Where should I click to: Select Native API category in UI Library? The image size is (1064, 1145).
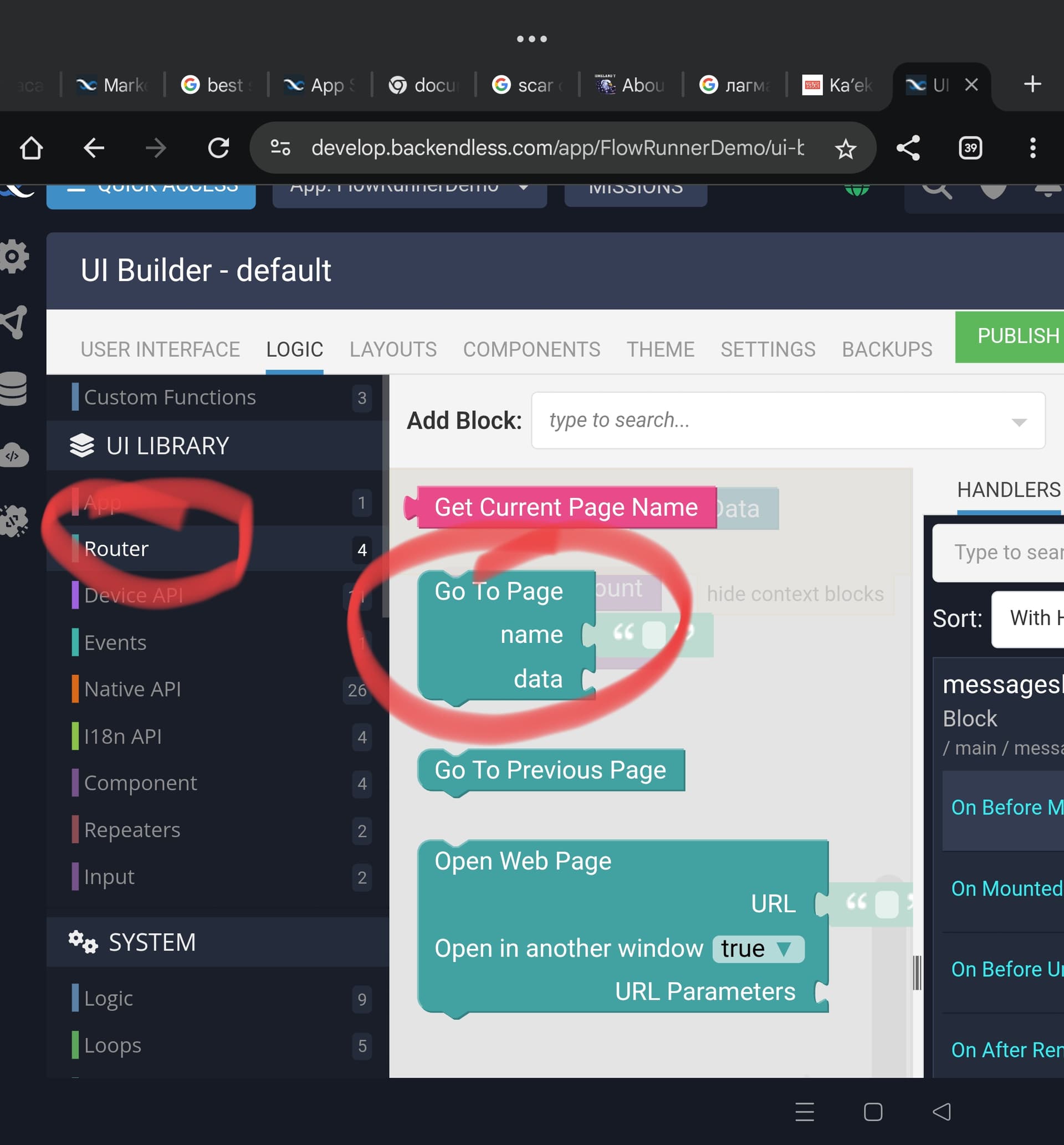[x=132, y=689]
